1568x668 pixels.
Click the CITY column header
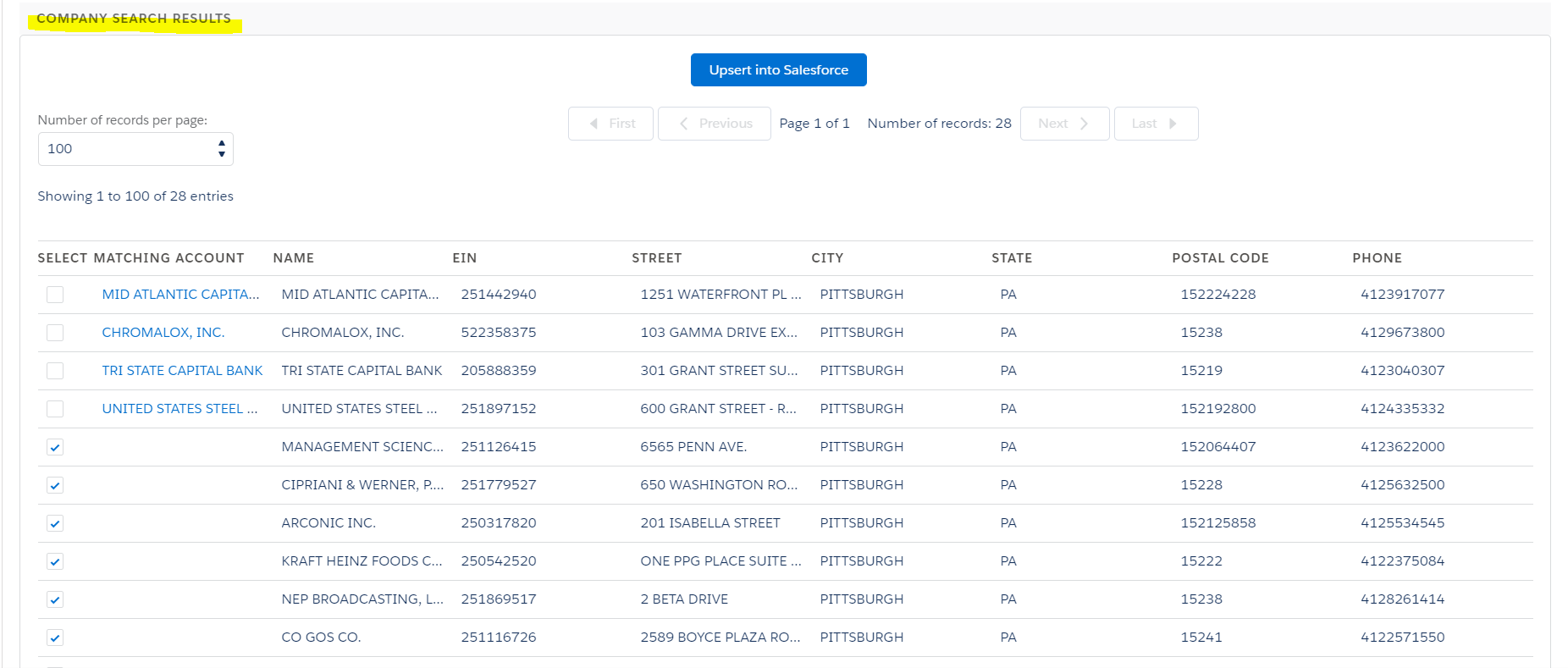click(x=827, y=258)
